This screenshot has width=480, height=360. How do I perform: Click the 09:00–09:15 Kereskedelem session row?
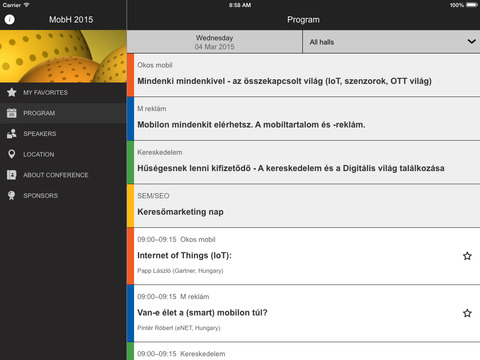click(303, 351)
